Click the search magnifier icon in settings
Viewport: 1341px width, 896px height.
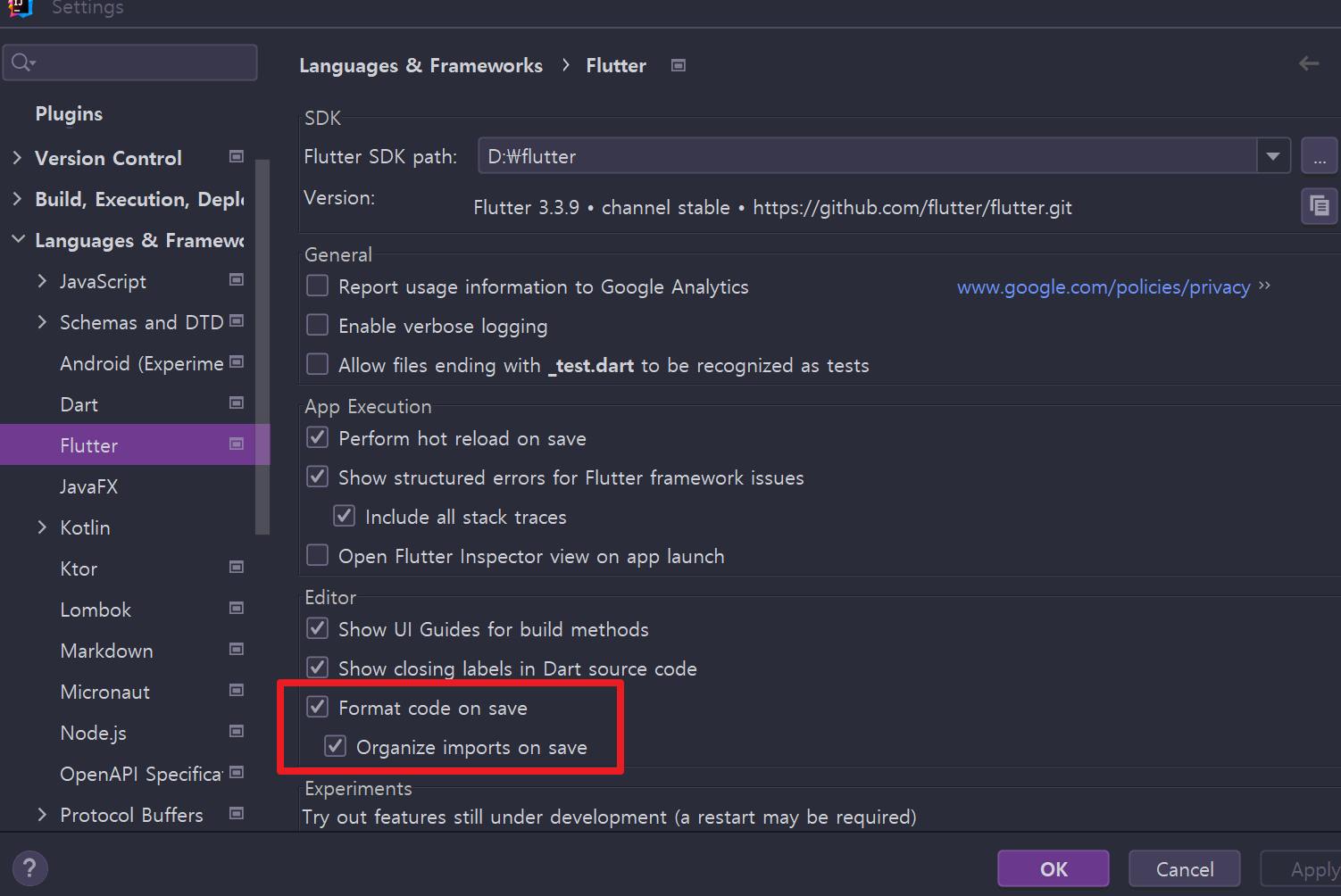click(22, 62)
